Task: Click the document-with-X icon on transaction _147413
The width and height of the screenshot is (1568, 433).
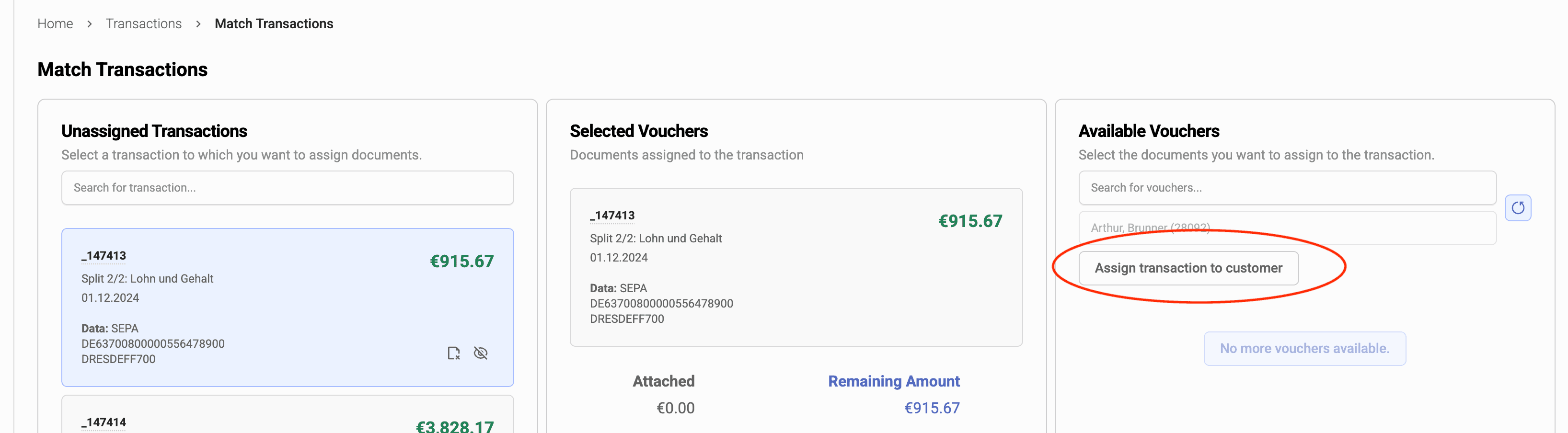Action: pos(453,353)
